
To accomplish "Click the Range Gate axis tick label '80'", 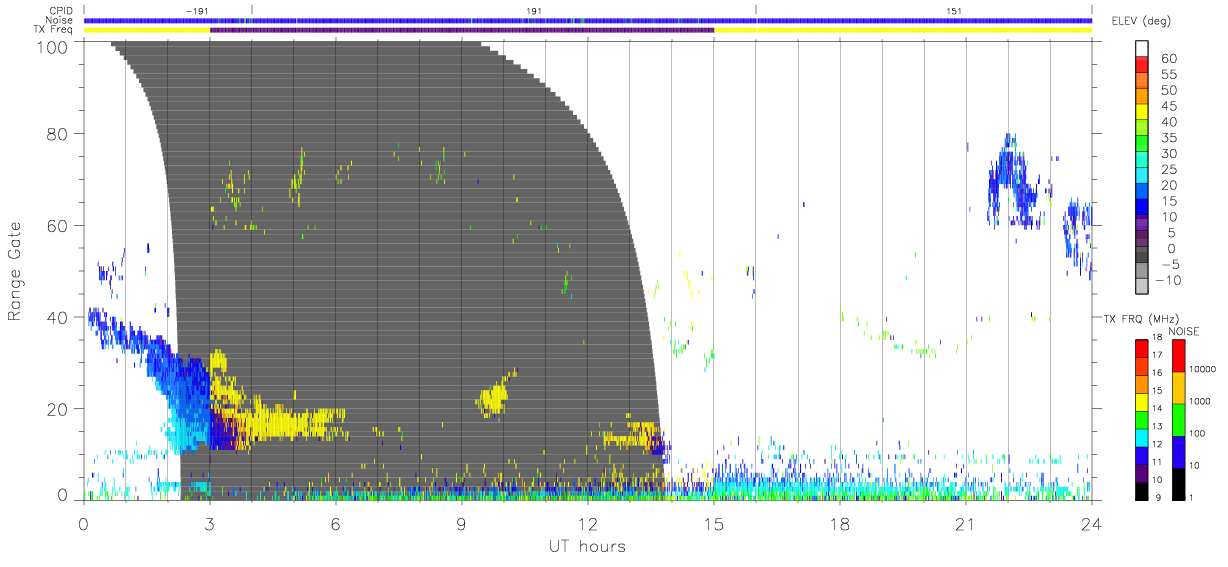I will [57, 133].
